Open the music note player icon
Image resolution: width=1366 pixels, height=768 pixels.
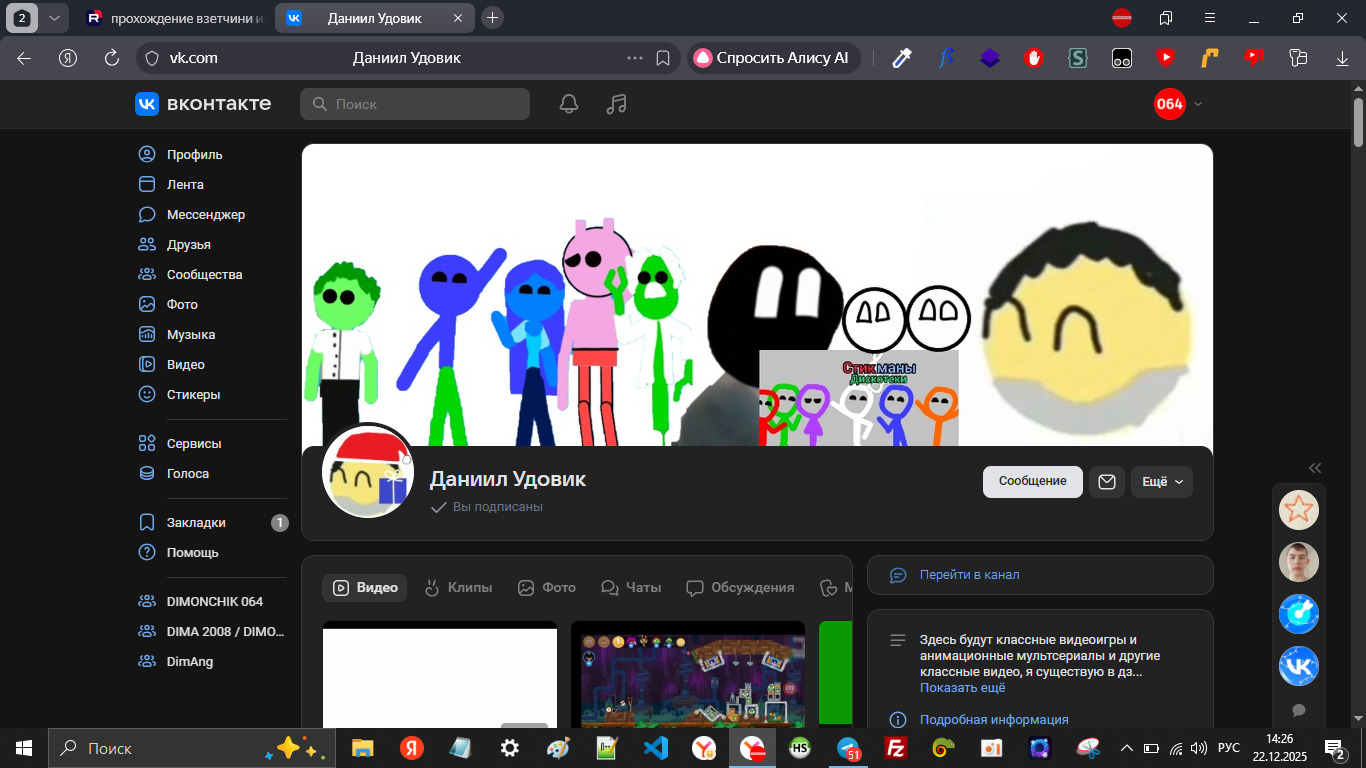[617, 104]
